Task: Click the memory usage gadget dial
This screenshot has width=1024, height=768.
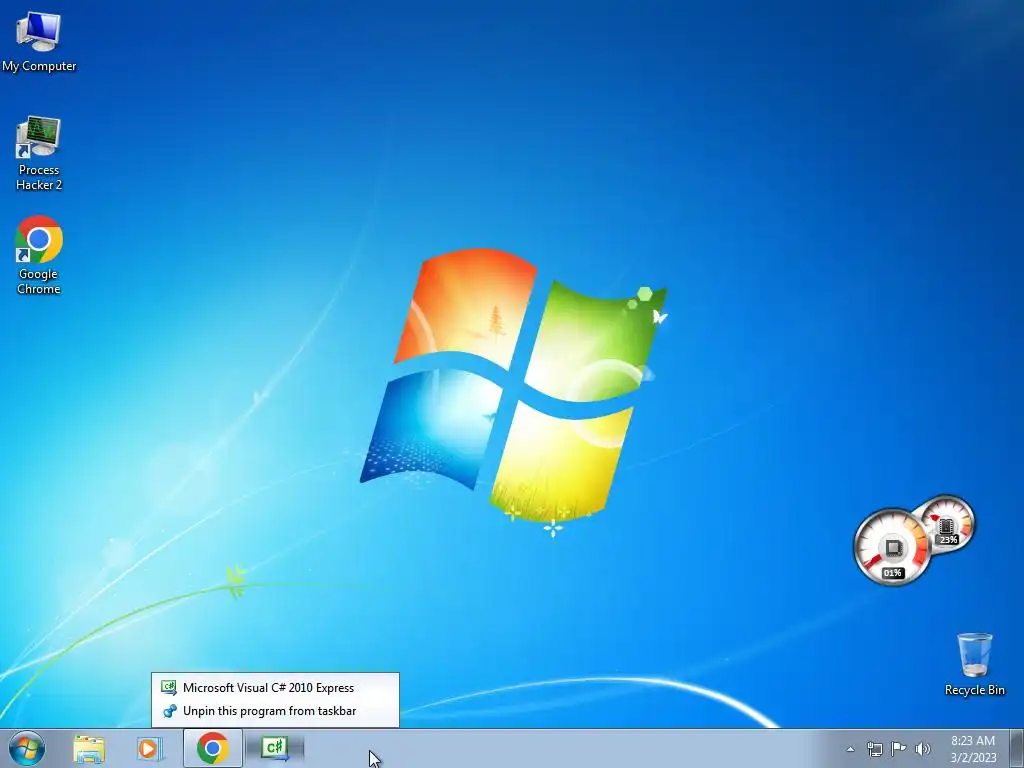Action: (x=947, y=524)
